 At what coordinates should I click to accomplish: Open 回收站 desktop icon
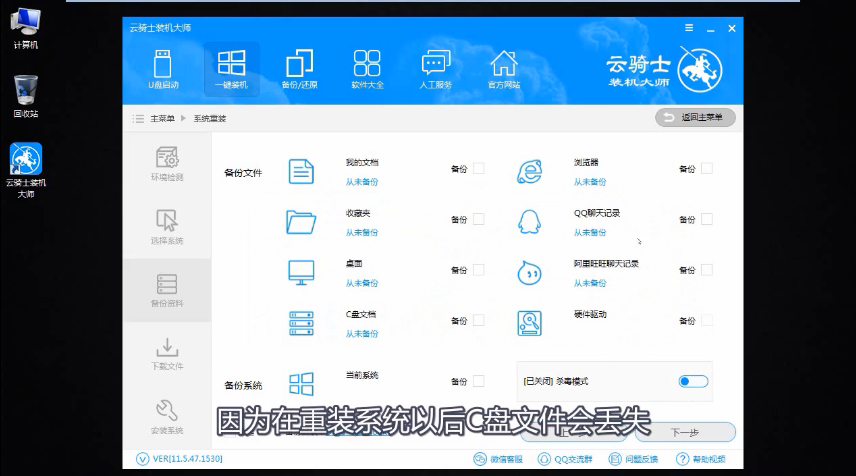[x=26, y=97]
